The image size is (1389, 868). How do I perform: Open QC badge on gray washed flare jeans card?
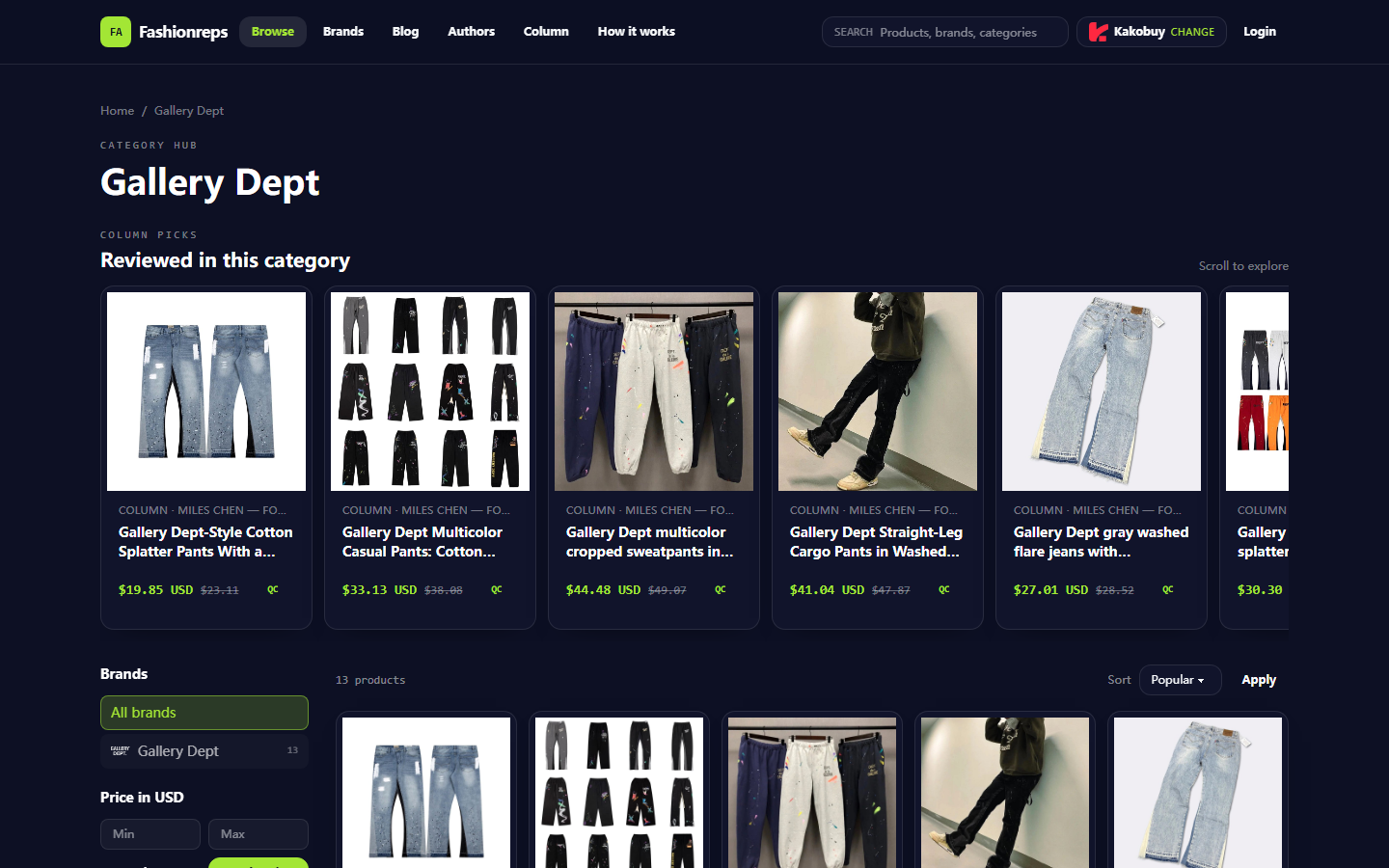(x=1168, y=589)
